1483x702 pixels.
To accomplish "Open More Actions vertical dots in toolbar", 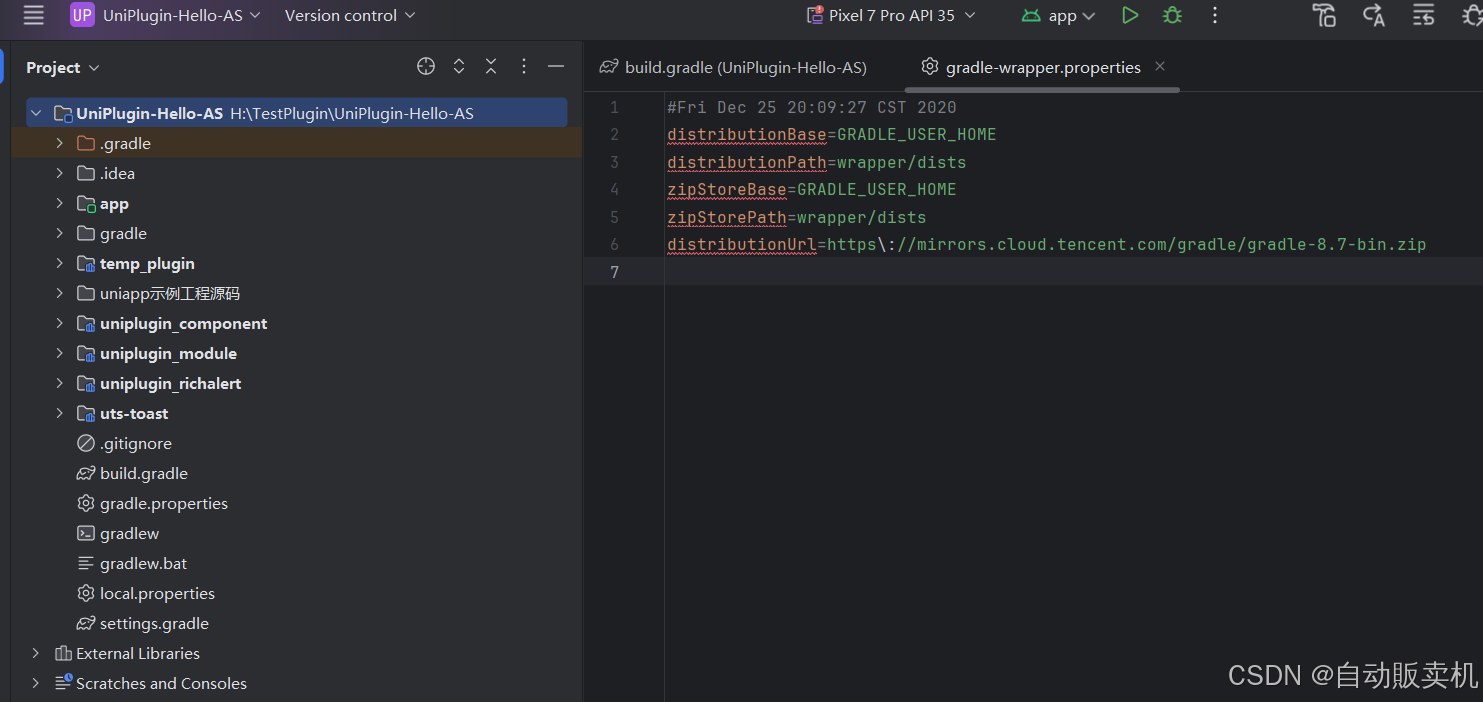I will [1215, 15].
